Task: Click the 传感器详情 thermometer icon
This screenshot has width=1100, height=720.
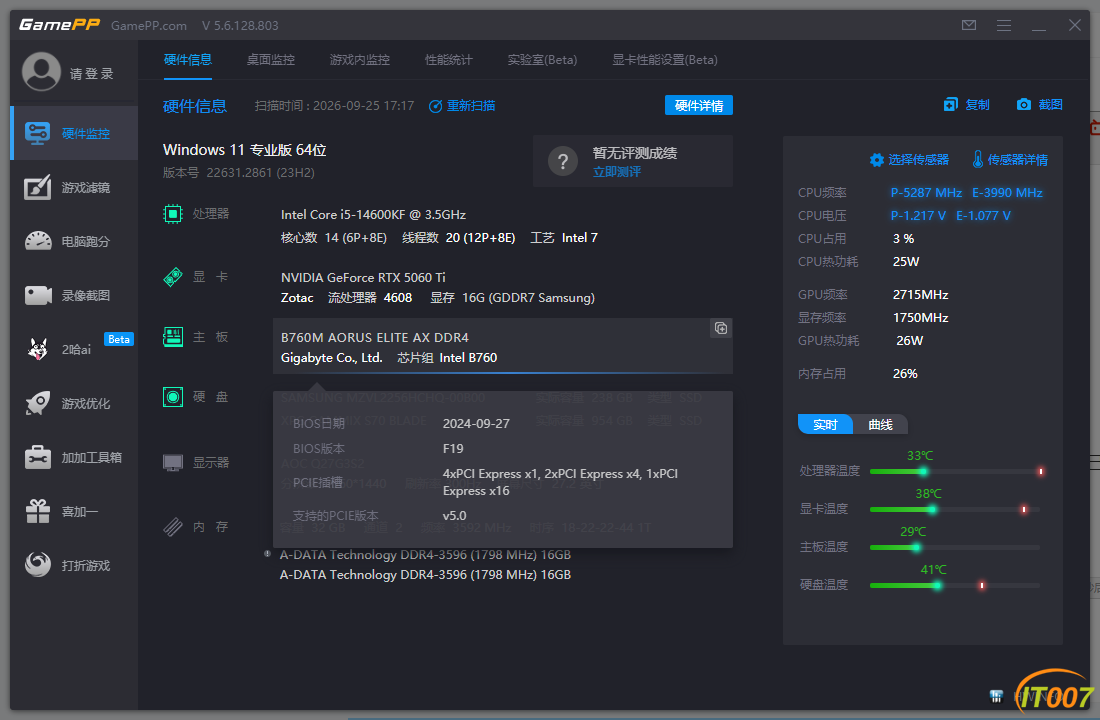Action: tap(977, 159)
